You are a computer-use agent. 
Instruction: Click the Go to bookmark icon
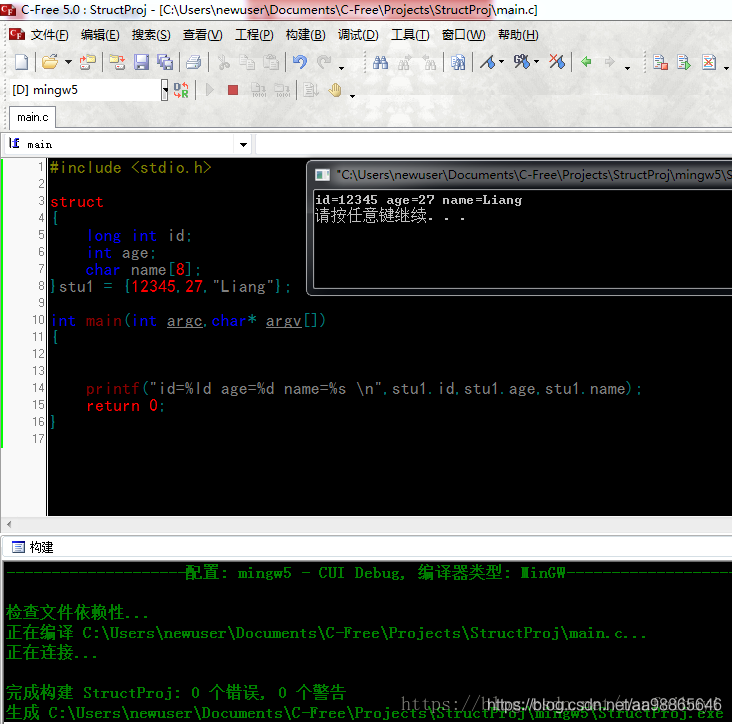point(521,62)
